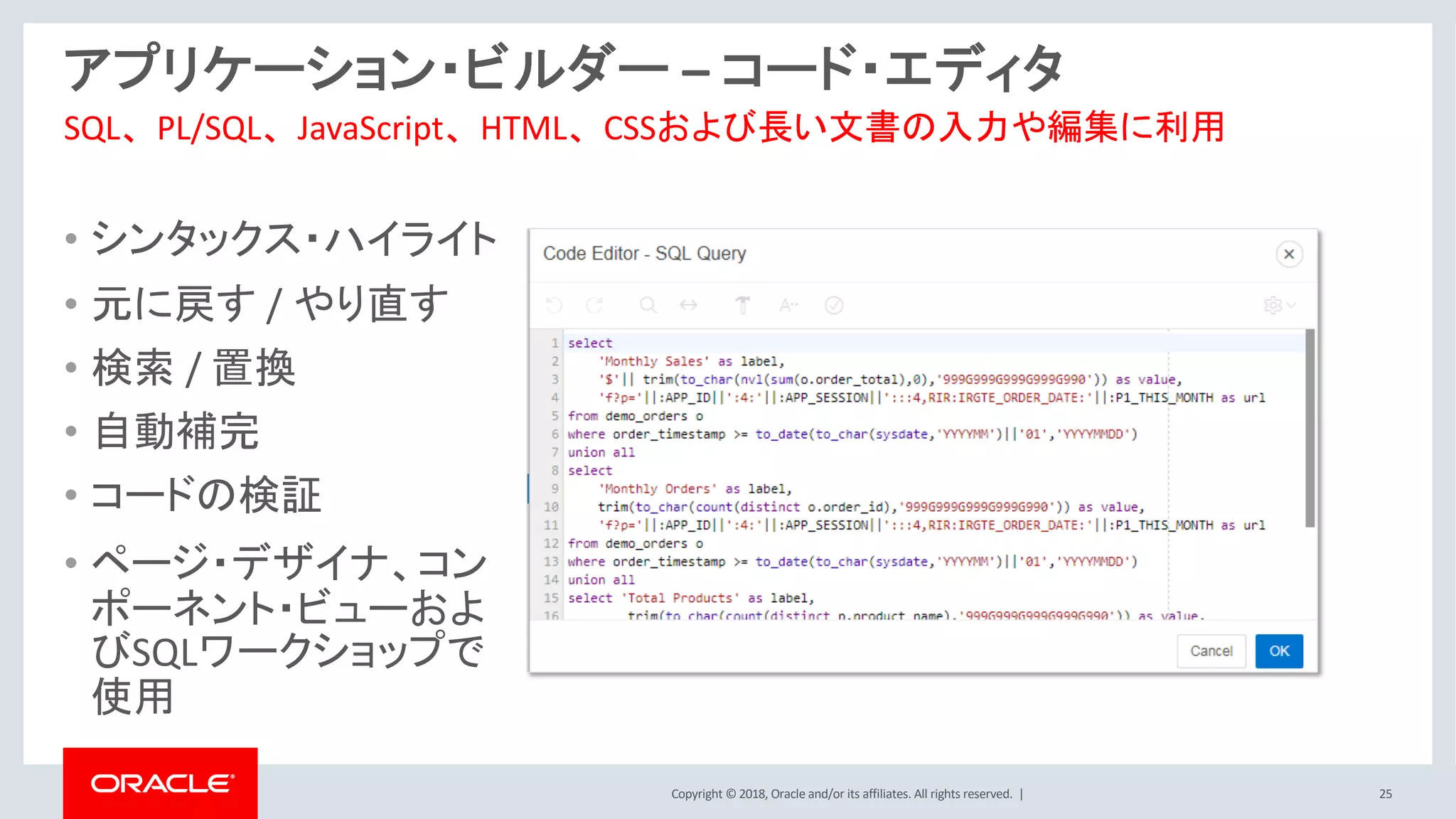Click the 'where order_timestamp' text on line 6
This screenshot has width=1456, height=819.
click(x=647, y=434)
